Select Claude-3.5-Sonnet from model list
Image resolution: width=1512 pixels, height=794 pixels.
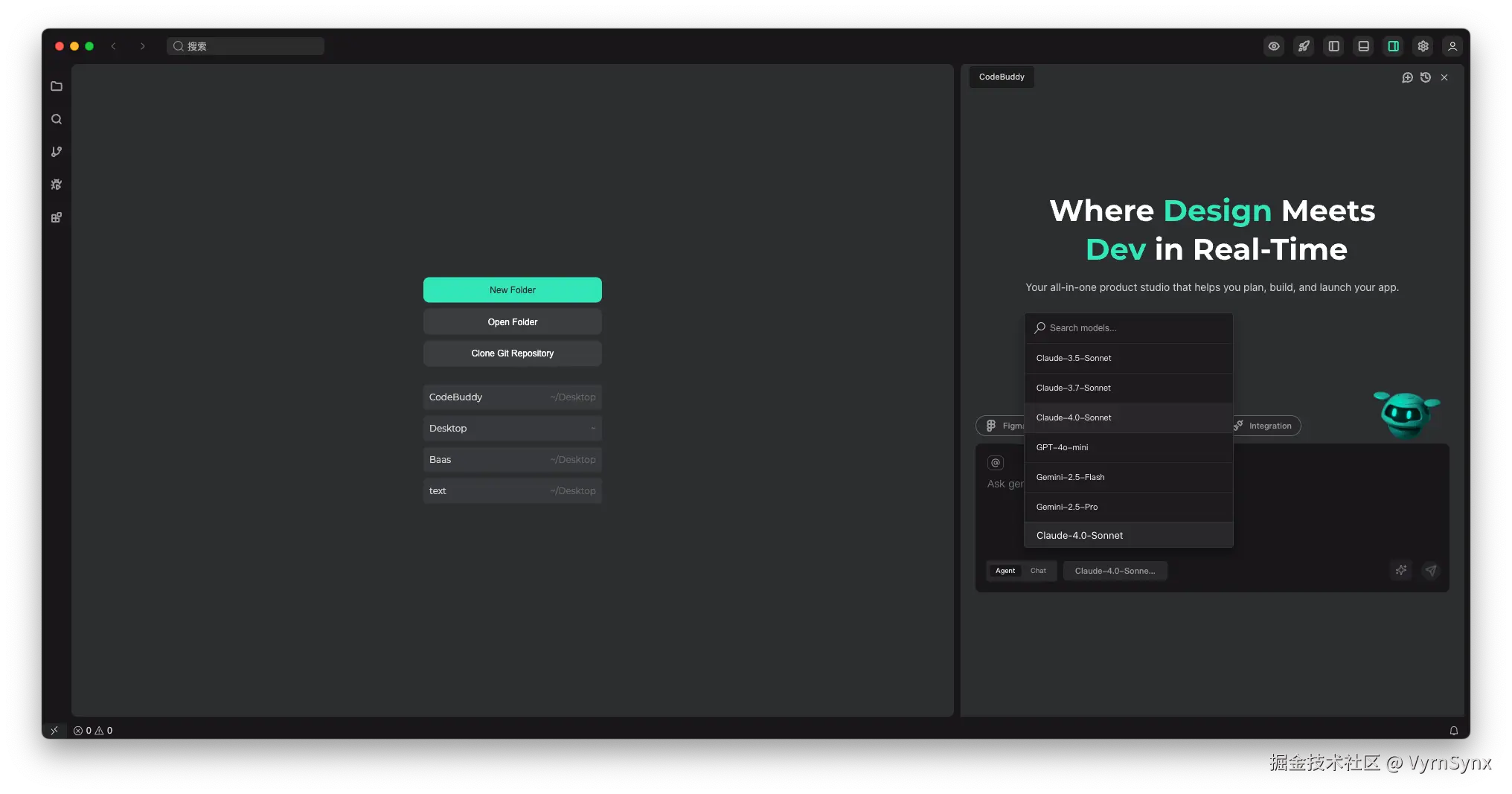(1129, 358)
